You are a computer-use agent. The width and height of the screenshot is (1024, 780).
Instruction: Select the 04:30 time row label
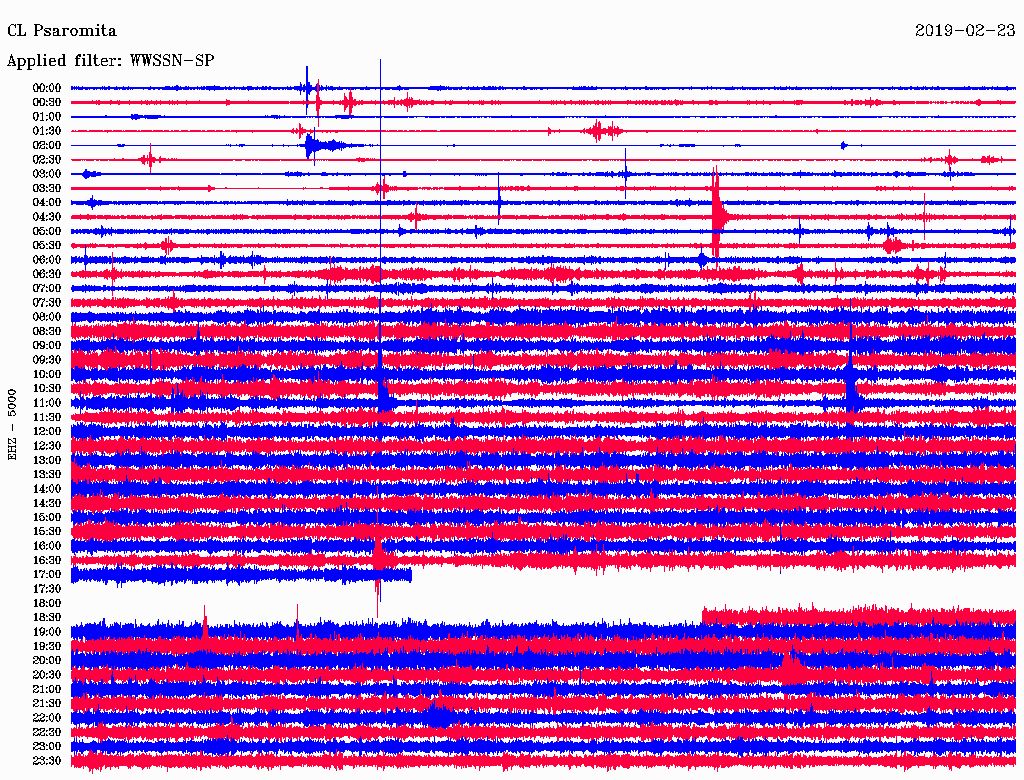tap(47, 217)
